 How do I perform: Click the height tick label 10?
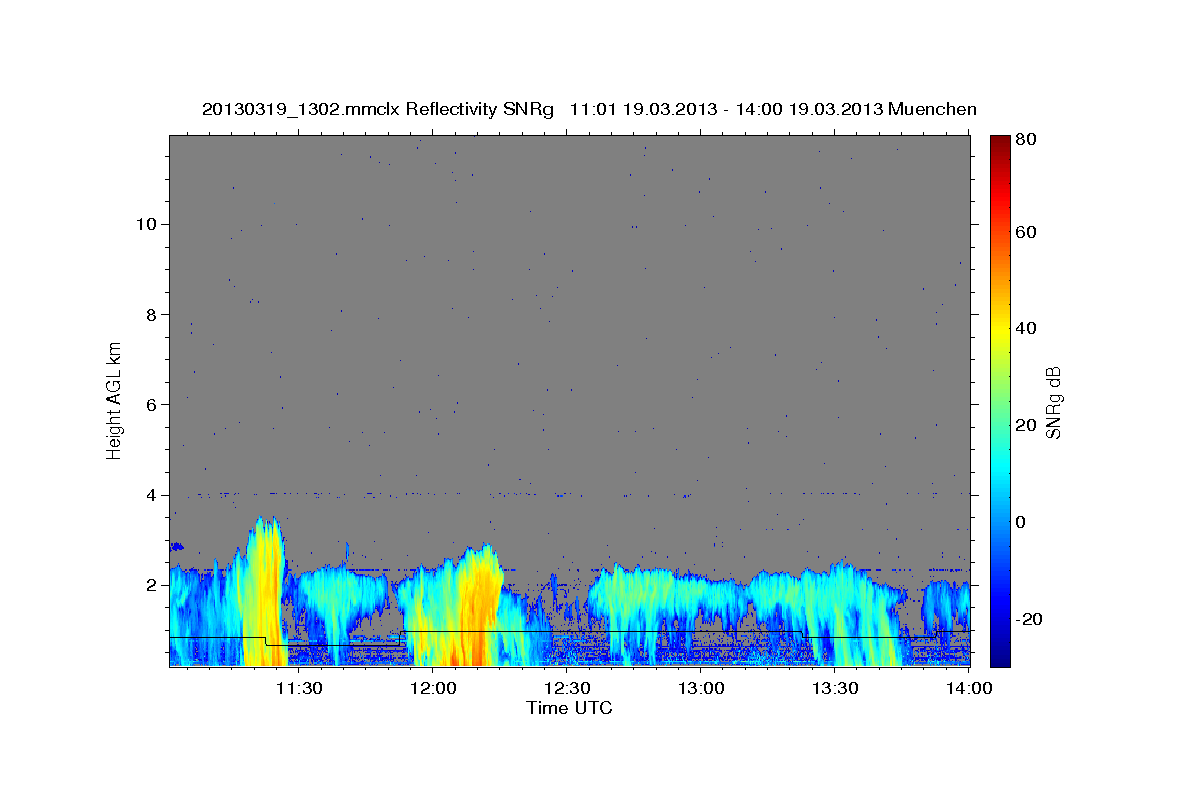(146, 224)
